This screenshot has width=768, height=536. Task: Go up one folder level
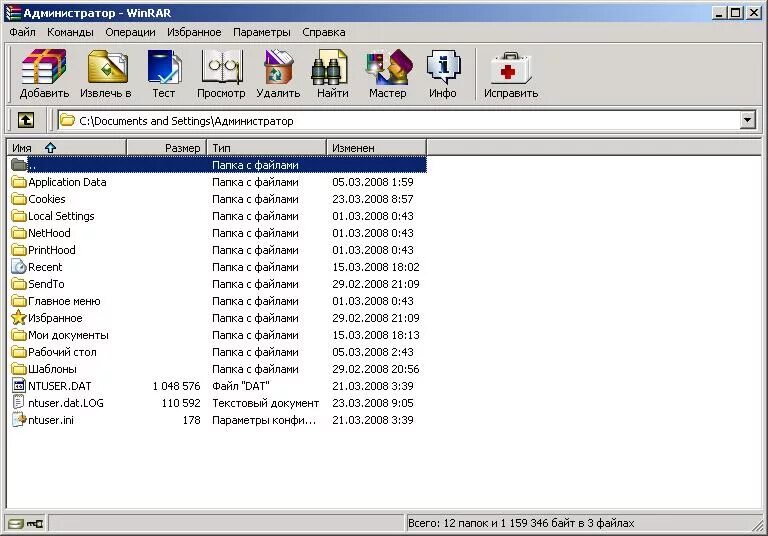[x=26, y=120]
